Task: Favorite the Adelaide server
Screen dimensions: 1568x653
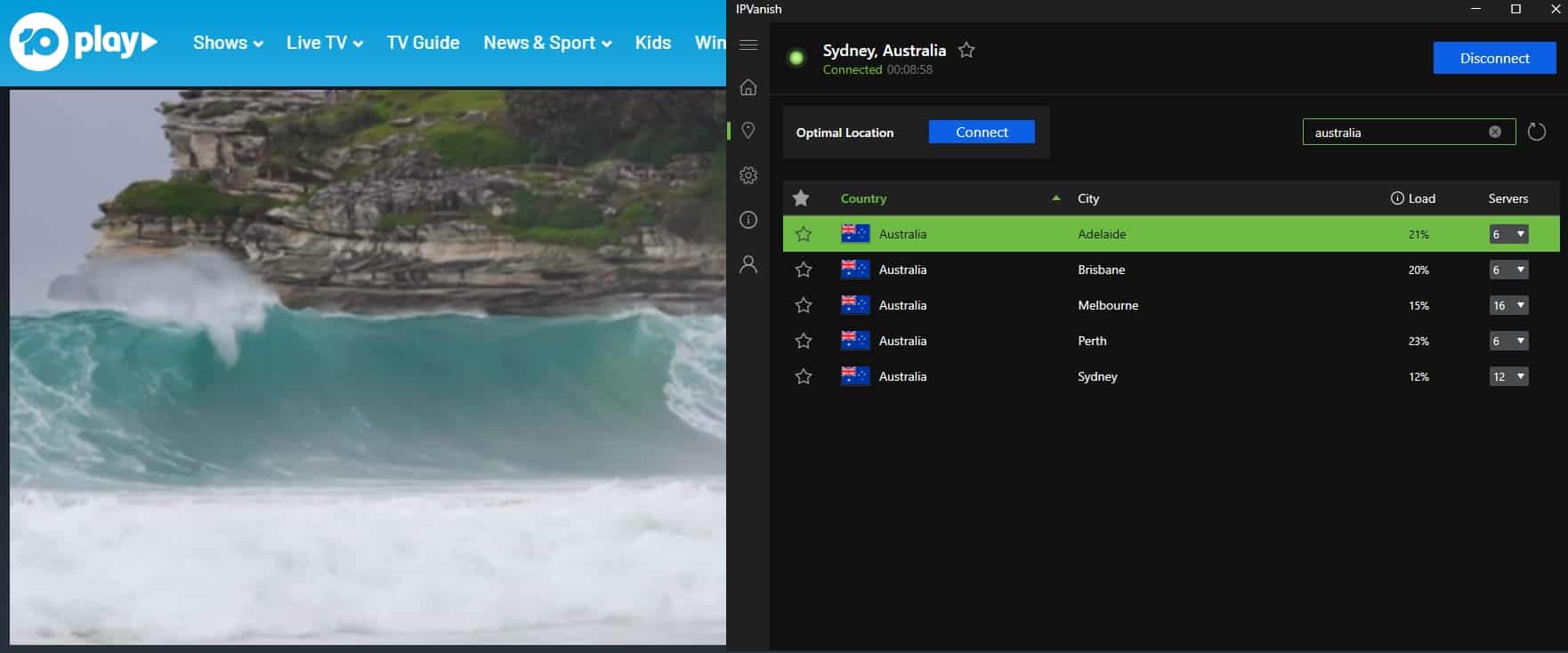Action: coord(804,234)
